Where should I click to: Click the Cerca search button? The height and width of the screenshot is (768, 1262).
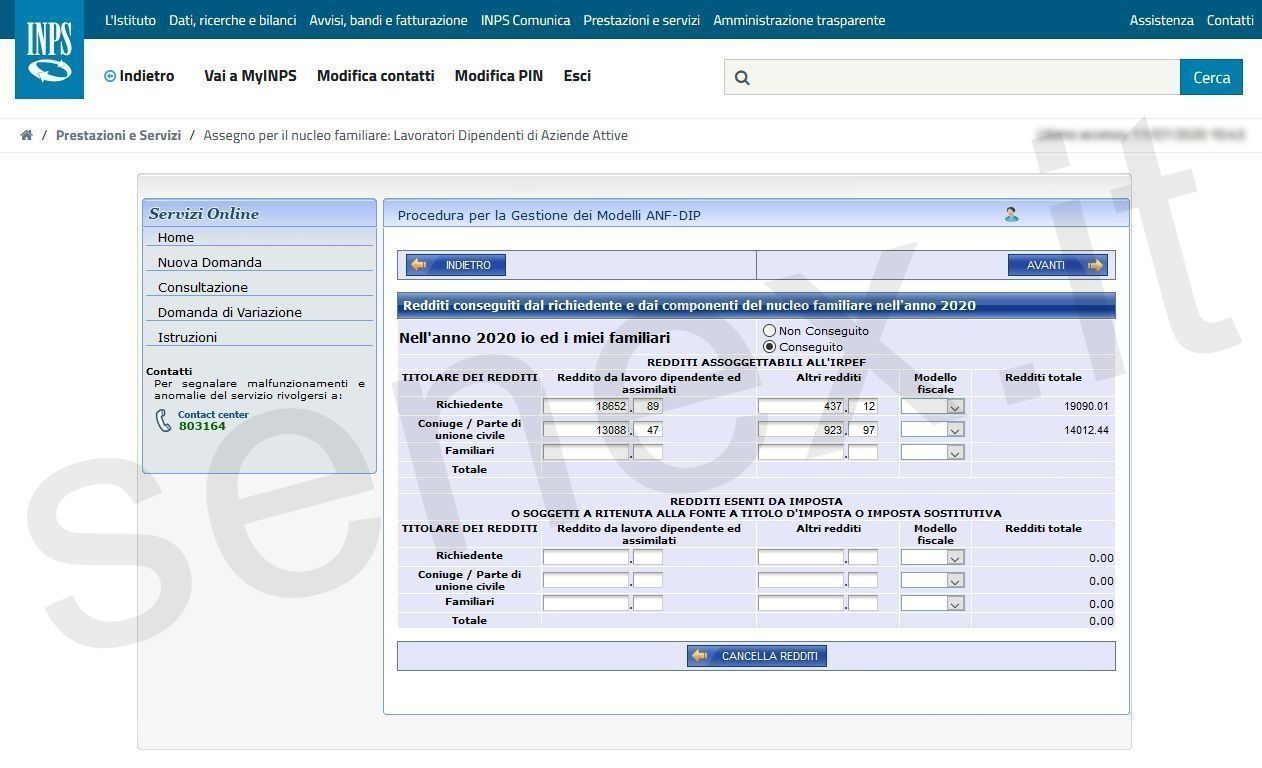(x=1211, y=77)
